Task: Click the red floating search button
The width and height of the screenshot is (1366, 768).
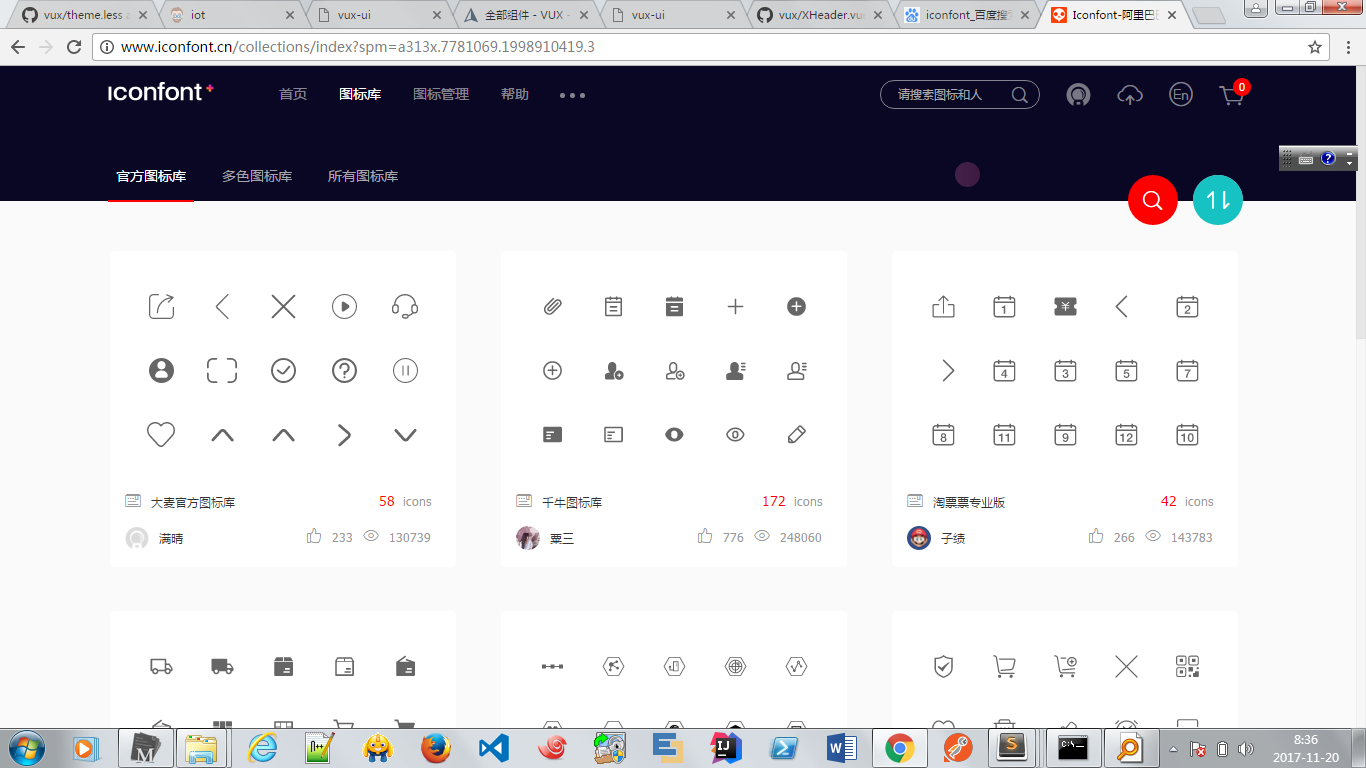Action: (1153, 200)
